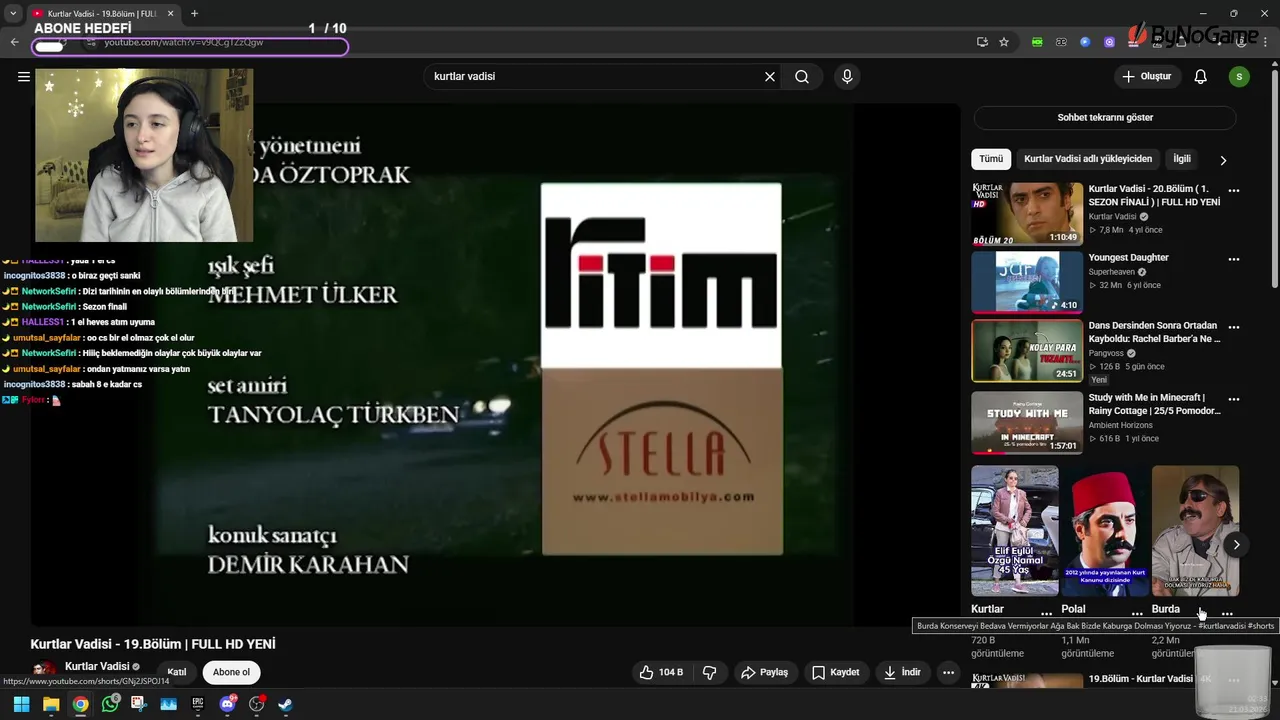Viewport: 1280px width, 720px height.
Task: Open Kurtlar Vadisi 20.Bölüm thumbnail
Action: [1027, 214]
